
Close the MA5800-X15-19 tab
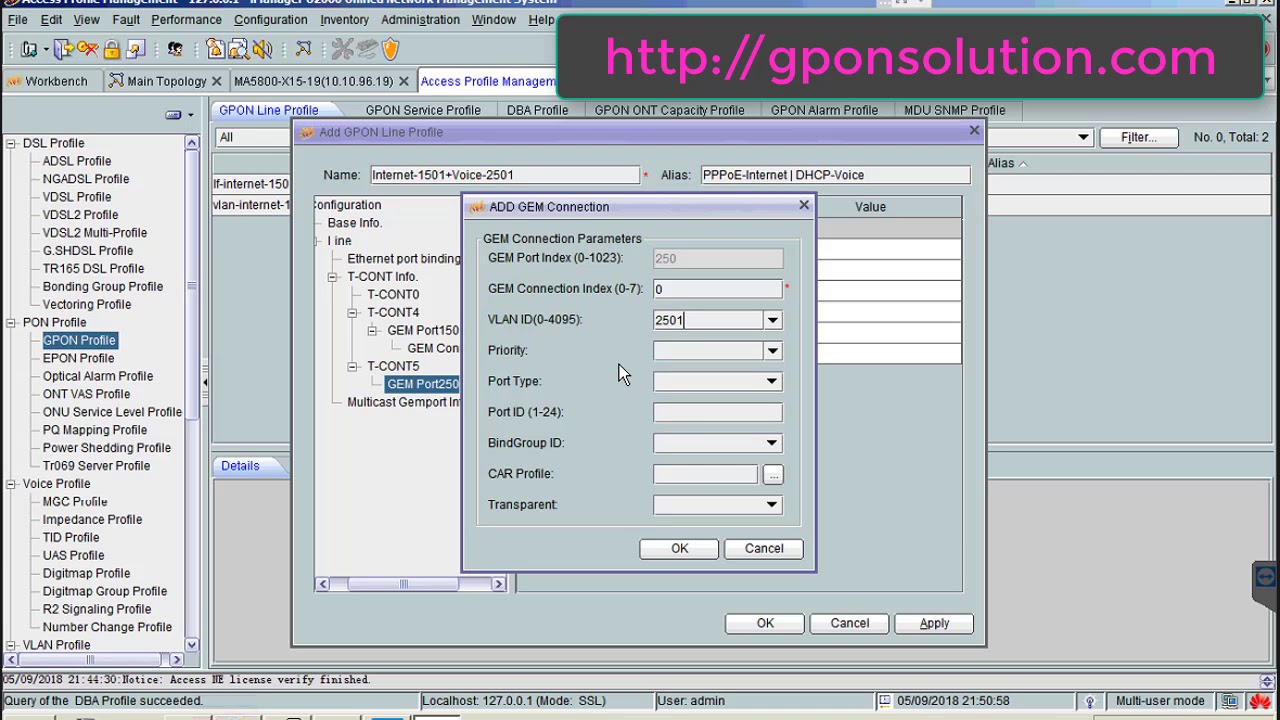point(403,81)
